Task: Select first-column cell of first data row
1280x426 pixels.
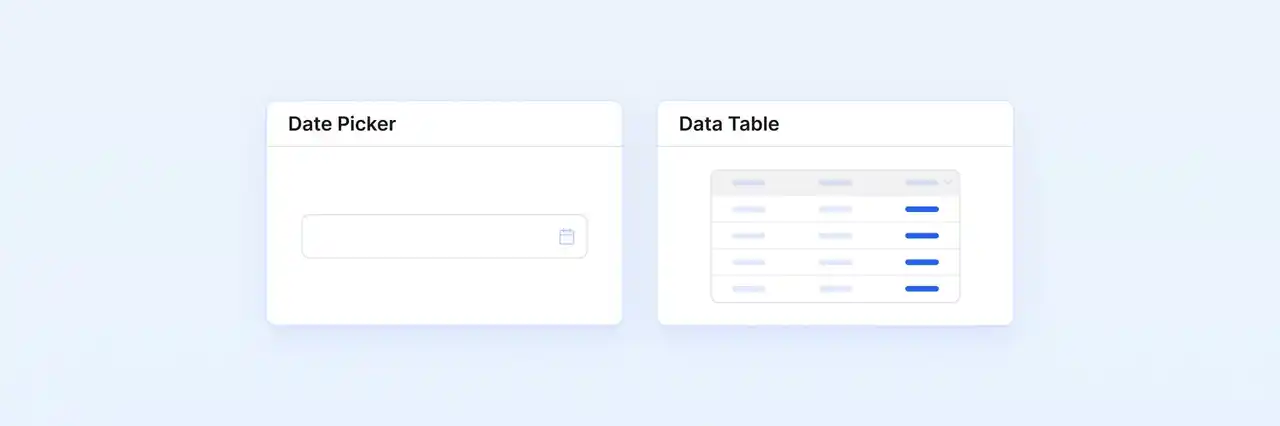Action: coord(748,209)
